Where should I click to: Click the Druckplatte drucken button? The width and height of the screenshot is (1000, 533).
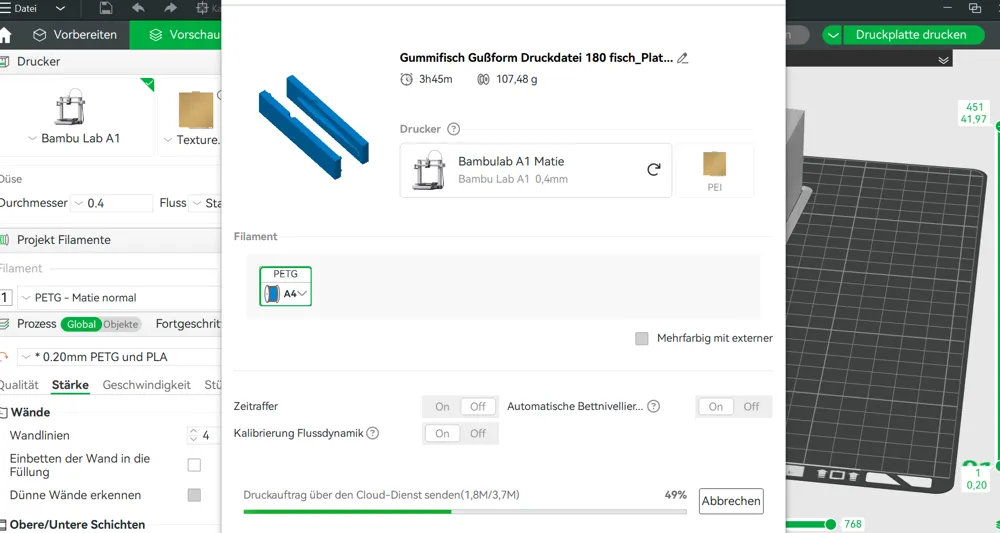[911, 35]
